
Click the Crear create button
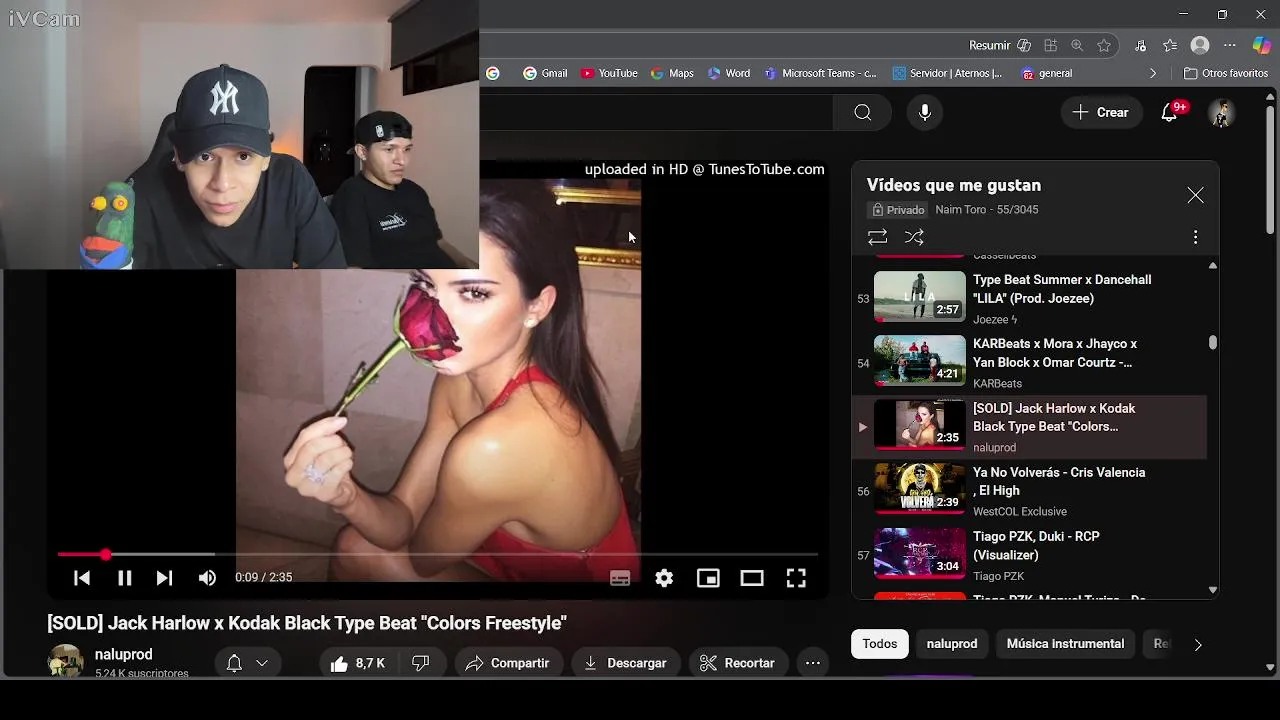pos(1101,112)
